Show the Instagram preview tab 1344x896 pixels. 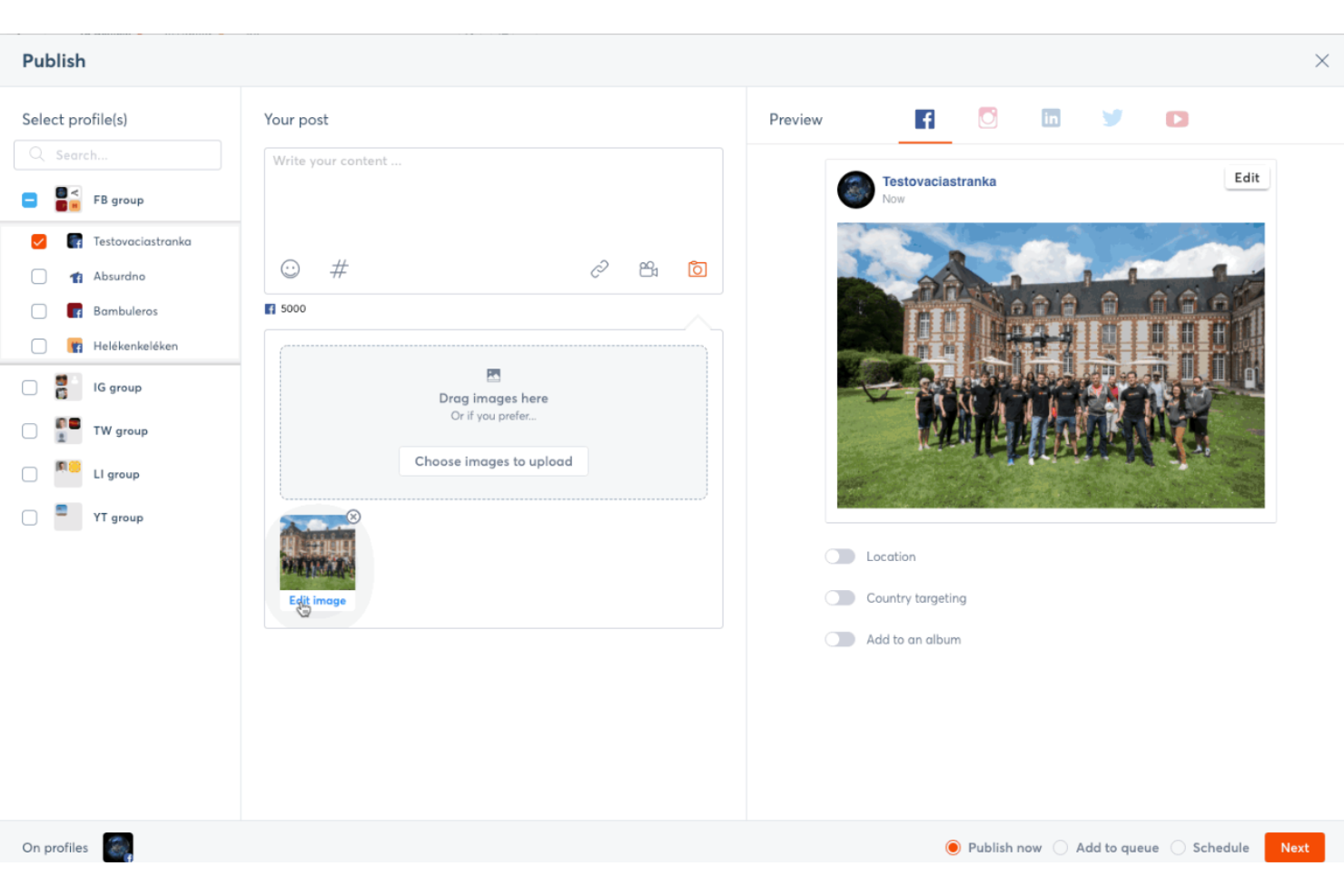click(988, 118)
